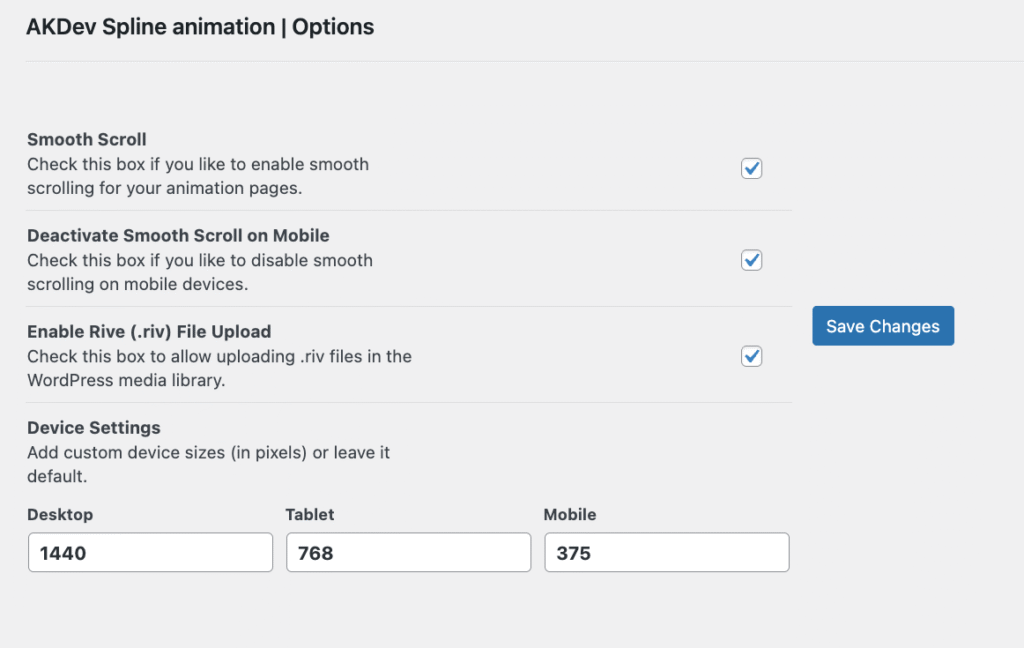
Task: Click the enable smooth scrolling description text
Action: point(197,175)
